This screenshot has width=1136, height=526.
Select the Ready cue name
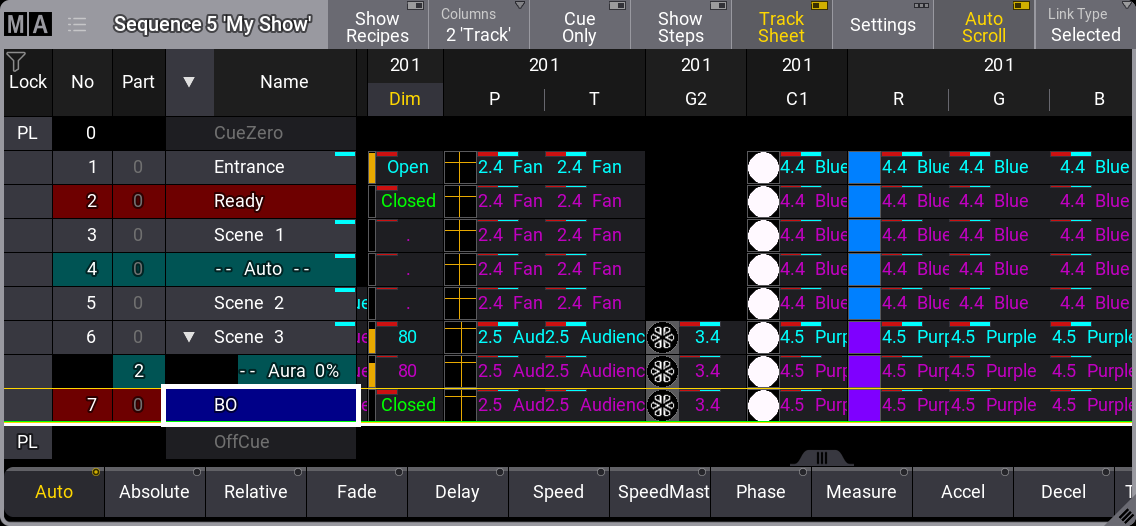pos(261,201)
